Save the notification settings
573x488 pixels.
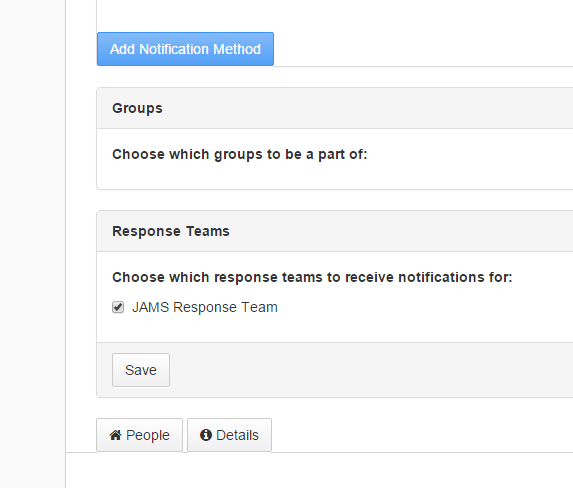141,370
